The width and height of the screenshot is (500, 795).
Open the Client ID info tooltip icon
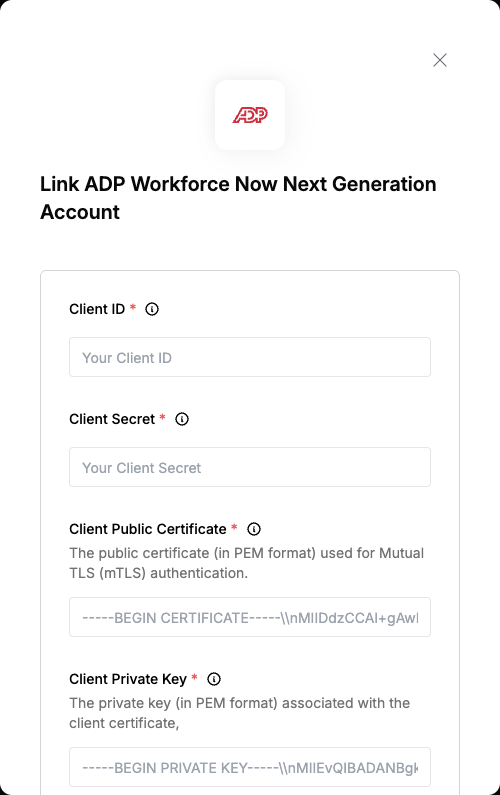[152, 309]
